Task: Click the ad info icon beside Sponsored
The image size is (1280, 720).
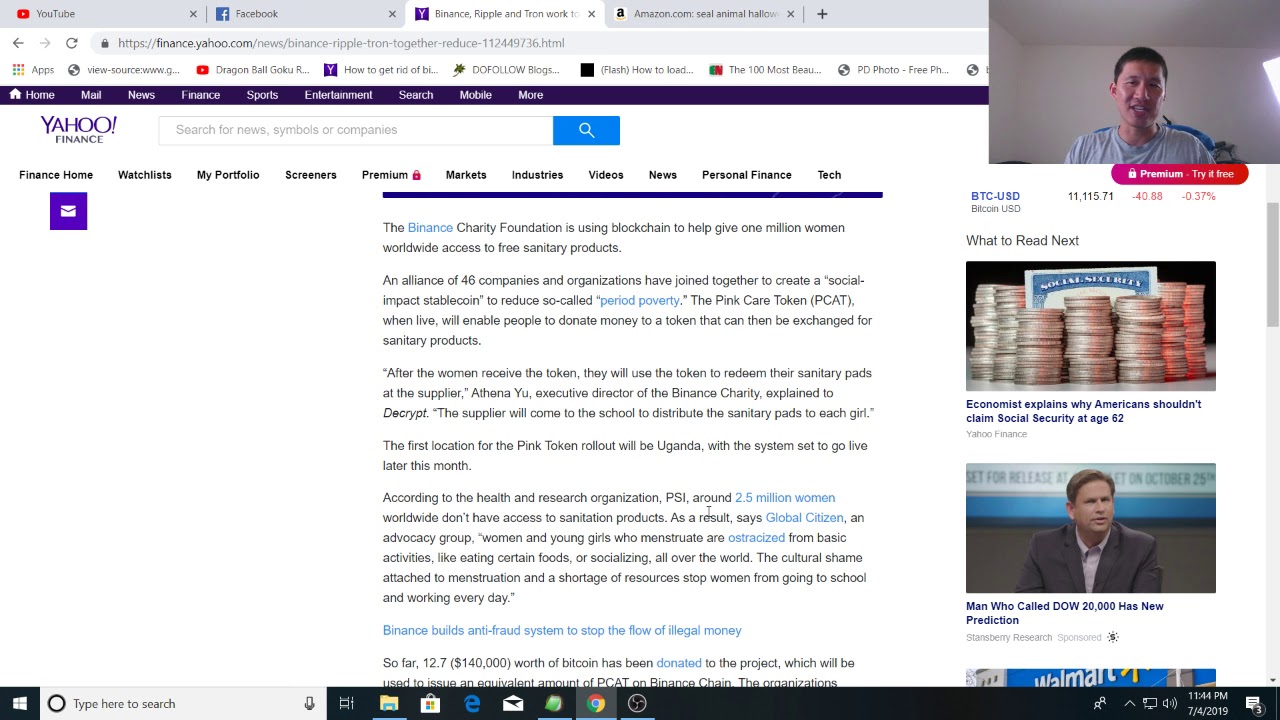Action: [1112, 637]
